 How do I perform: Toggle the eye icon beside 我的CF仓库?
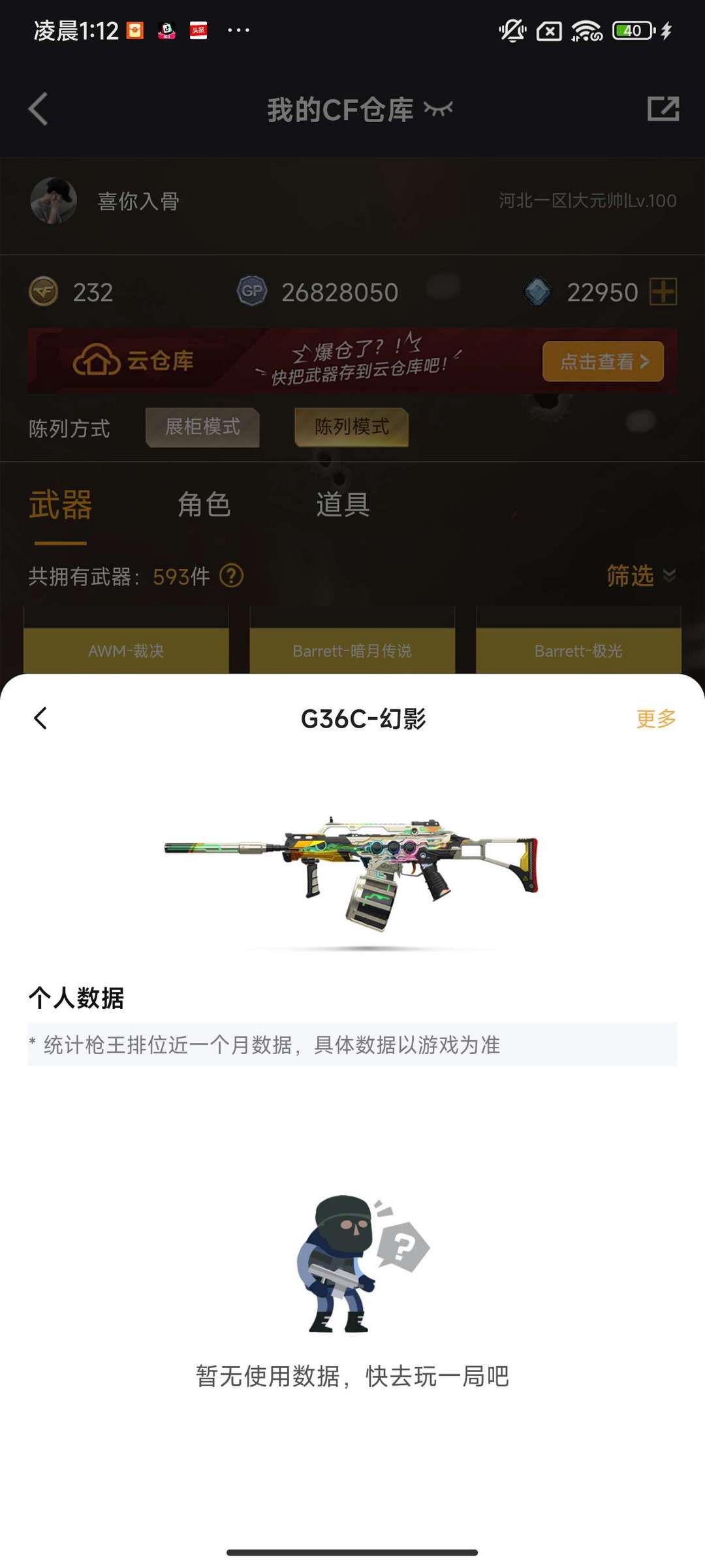coord(438,109)
